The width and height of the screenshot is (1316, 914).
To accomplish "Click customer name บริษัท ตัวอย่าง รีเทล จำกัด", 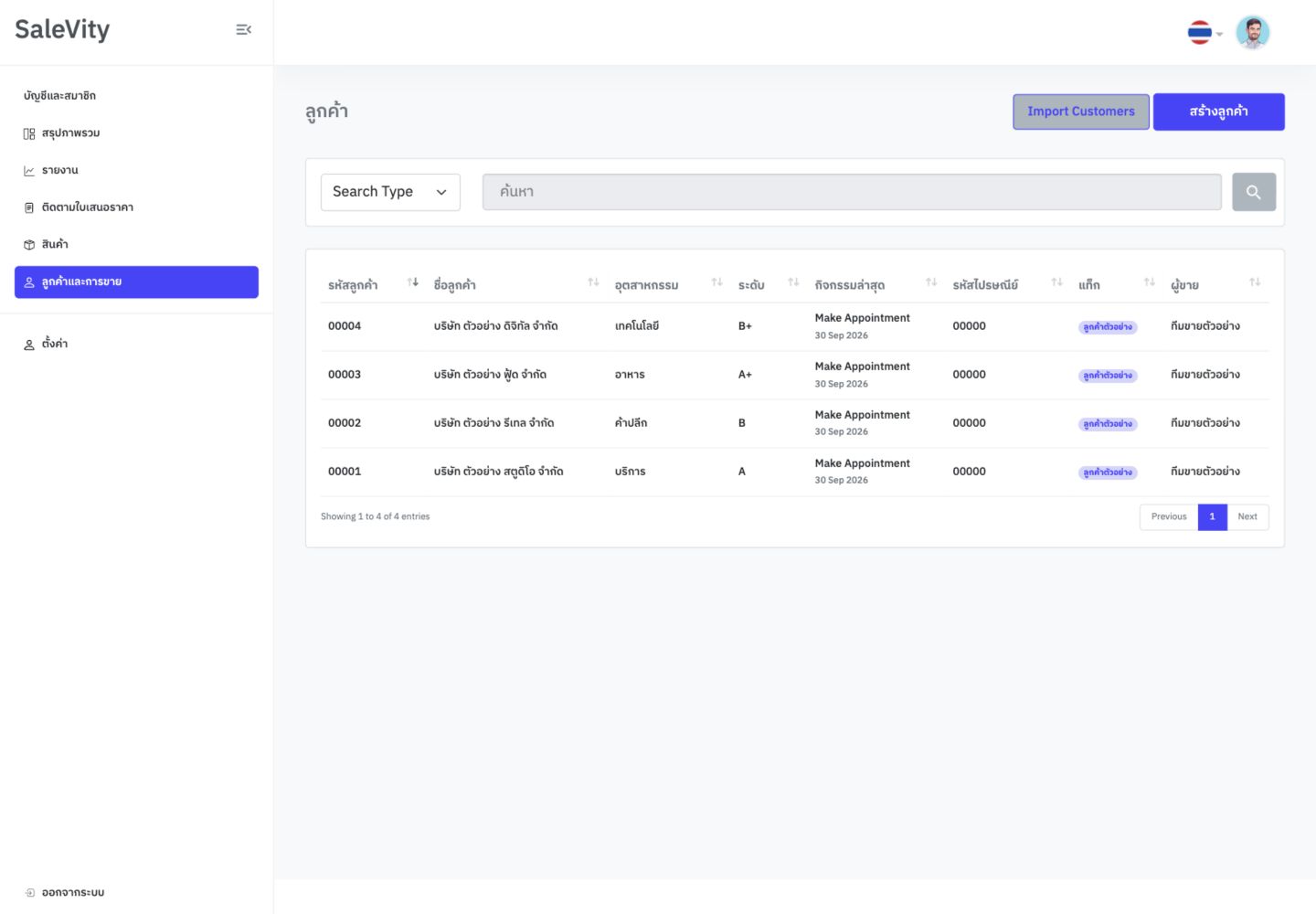I will (494, 423).
